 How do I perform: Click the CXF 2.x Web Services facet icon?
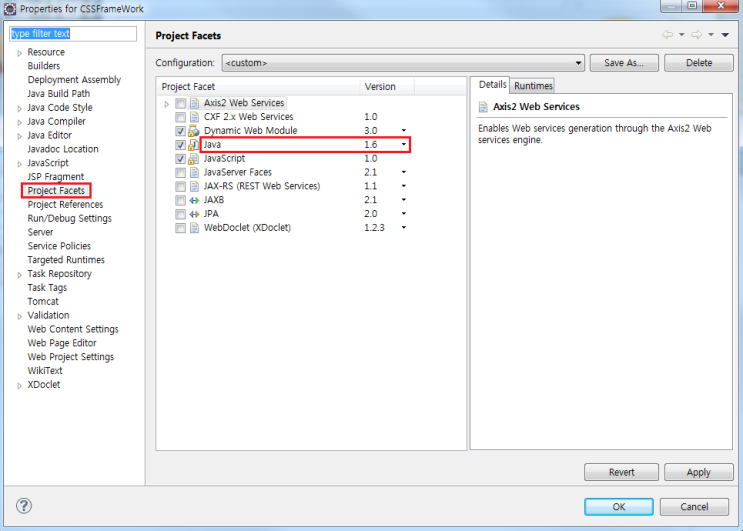click(x=194, y=117)
